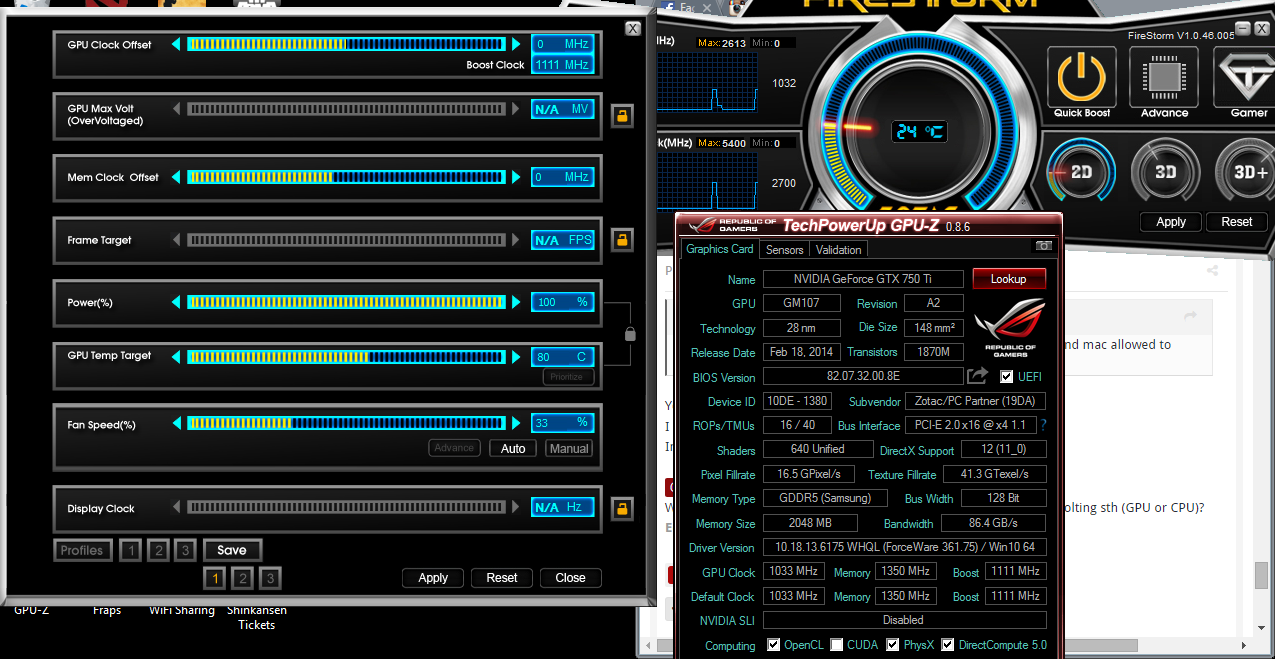Save the current profile with the Save button

(232, 550)
